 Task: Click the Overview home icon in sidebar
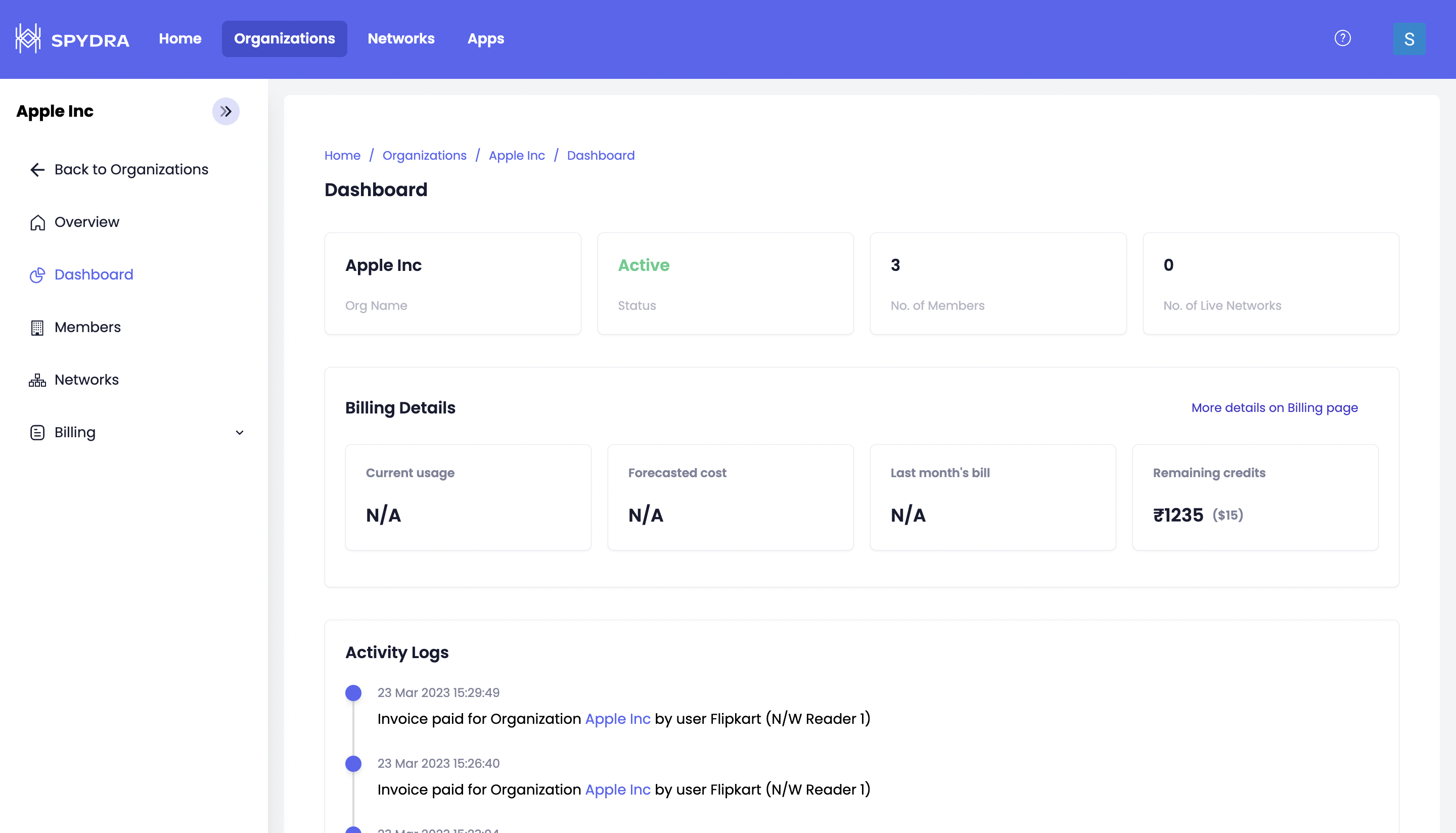point(37,222)
